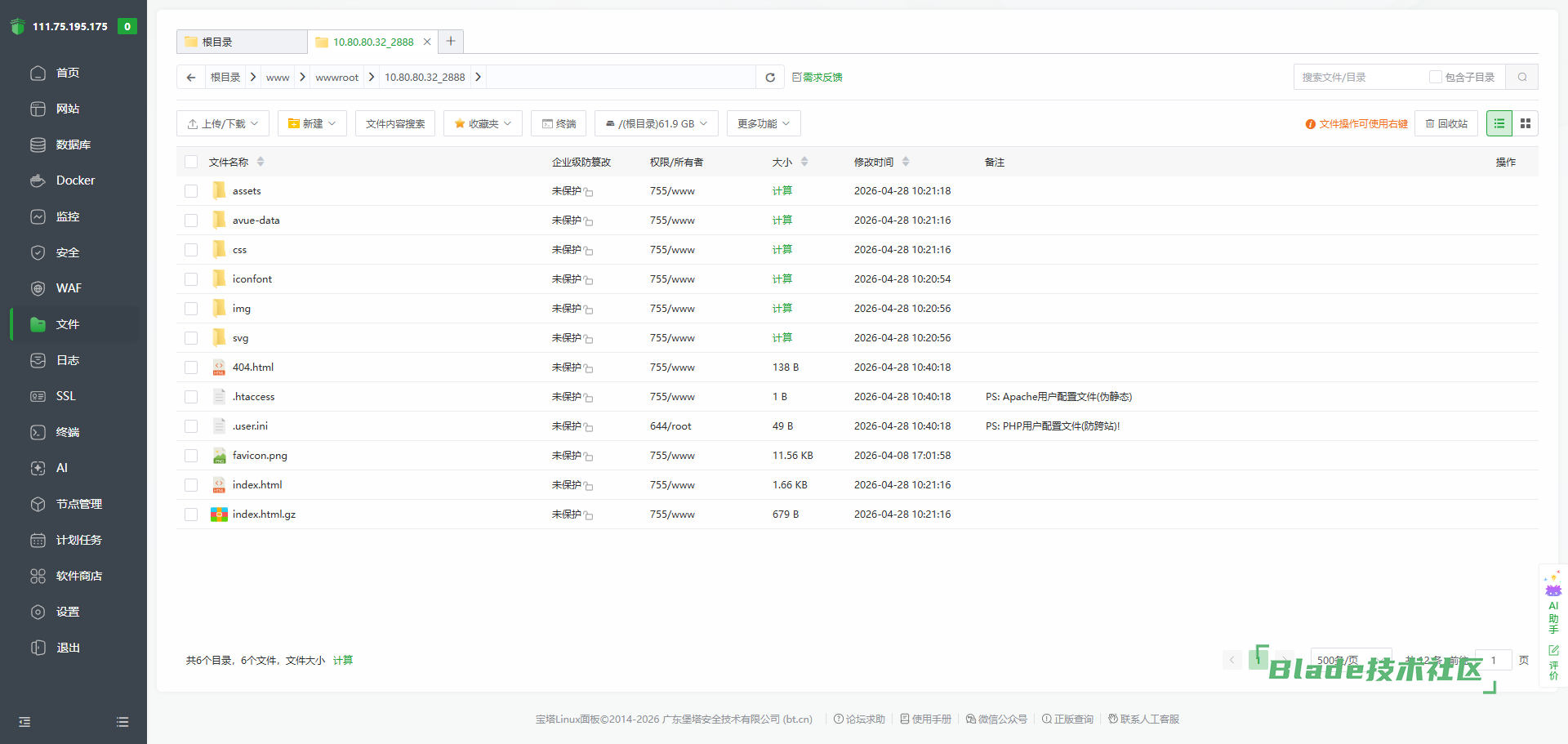Viewport: 1568px width, 744px height.
Task: Switch to list view icon
Action: [x=1499, y=124]
